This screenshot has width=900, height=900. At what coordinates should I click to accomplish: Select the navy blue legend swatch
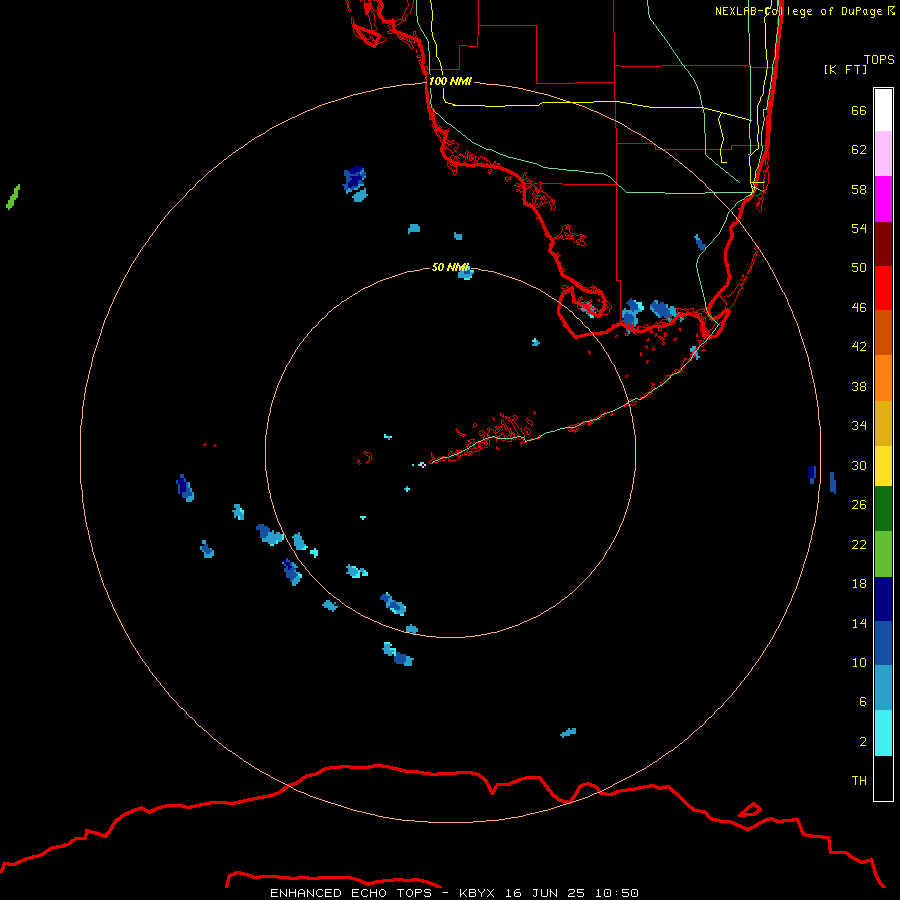point(883,599)
